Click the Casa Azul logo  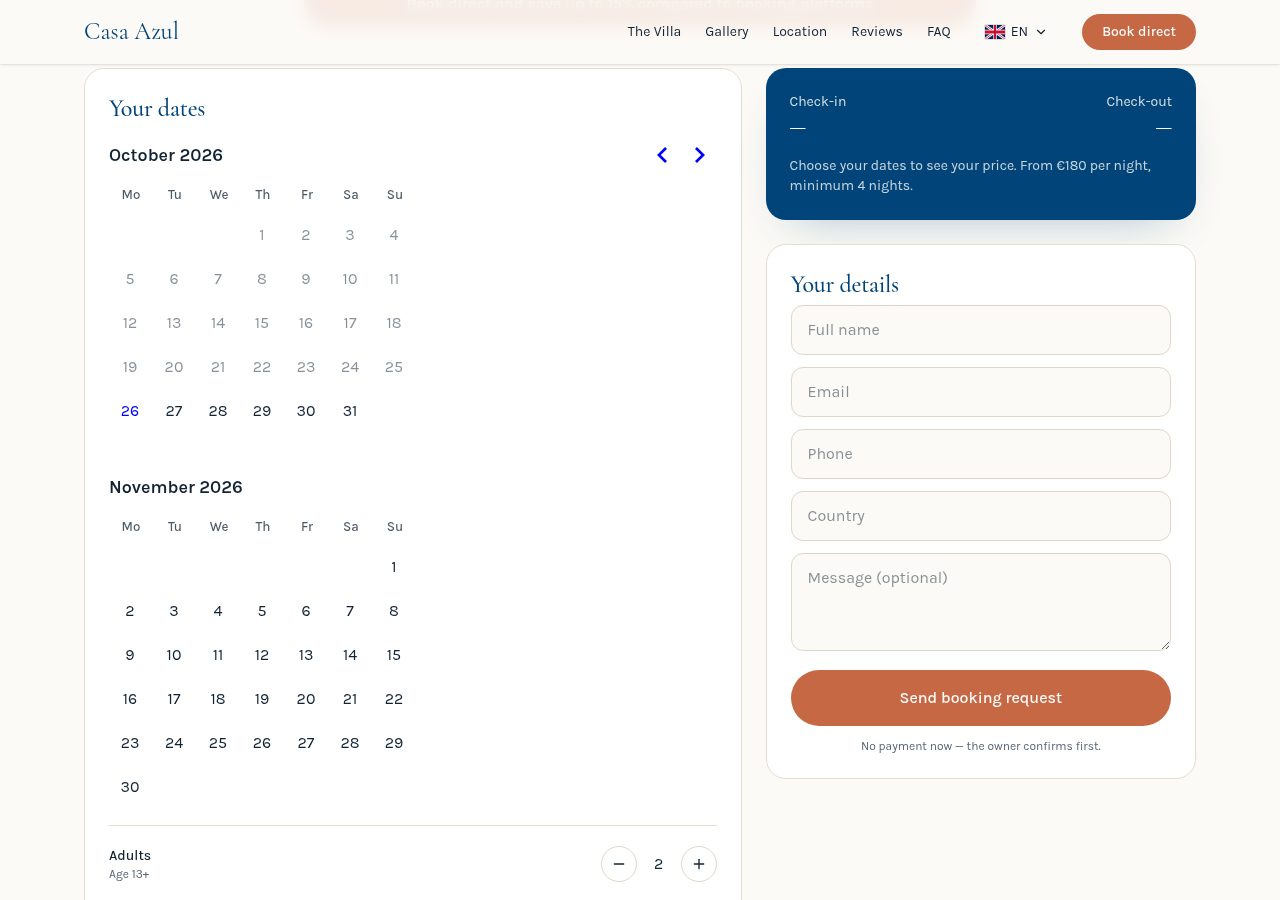point(131,32)
